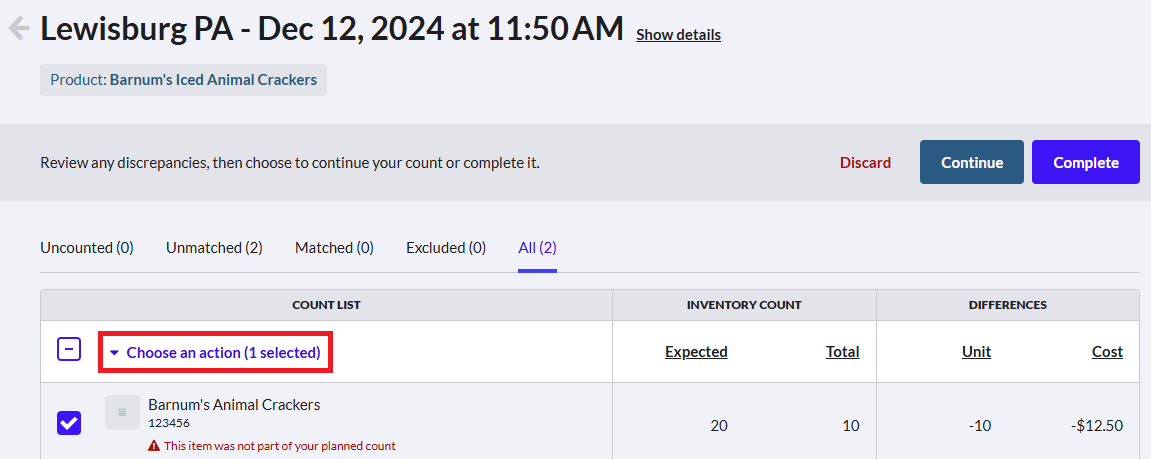Image resolution: width=1151 pixels, height=459 pixels.
Task: Sort by Expected column
Action: click(696, 352)
